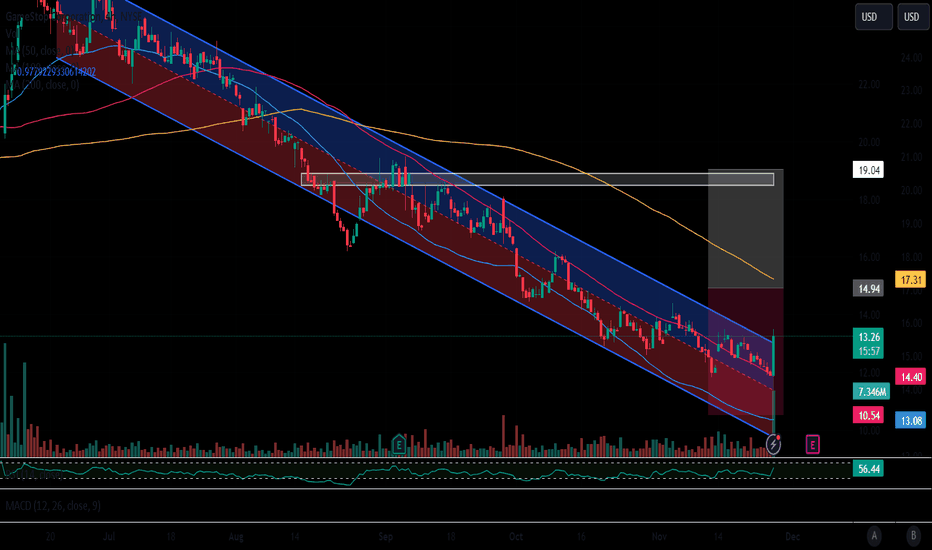Click the pink 10.54 stop price label

coord(868,415)
